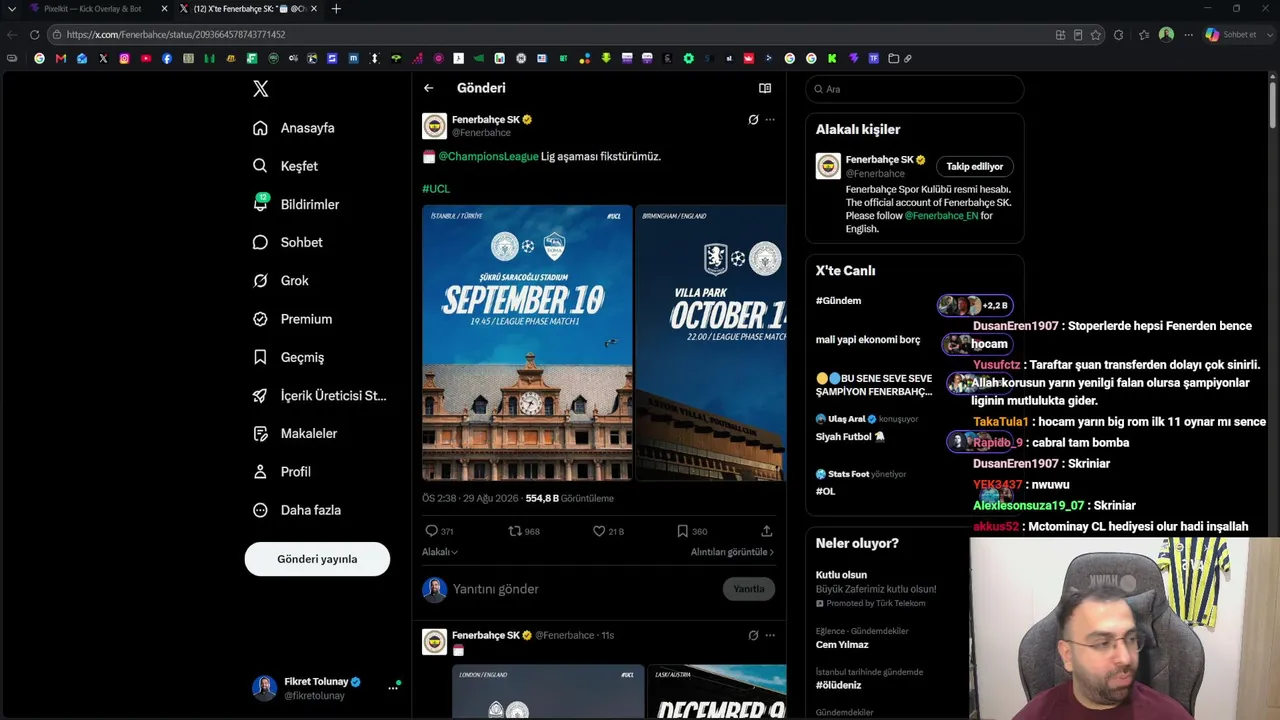1280x720 pixels.
Task: Open Keşfet from the sidebar
Action: click(286, 166)
